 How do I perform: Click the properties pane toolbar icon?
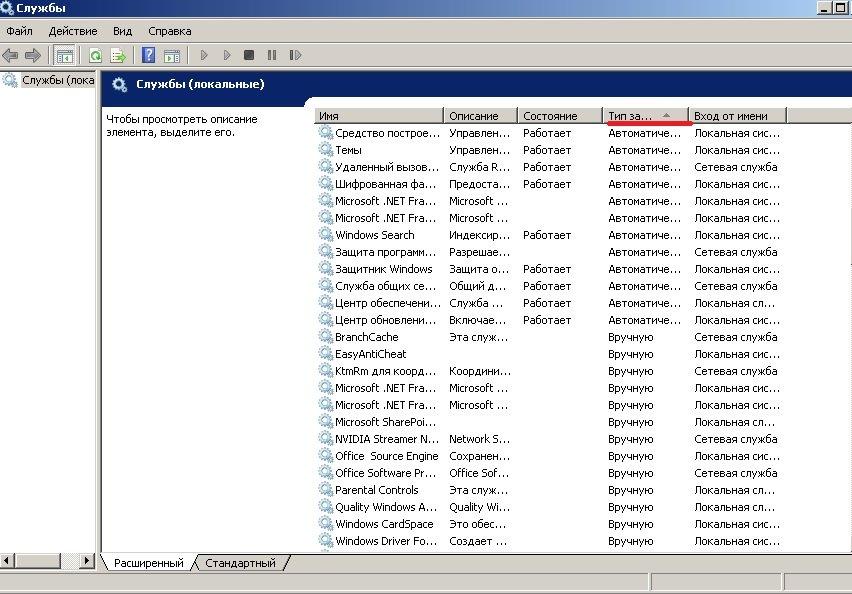172,55
